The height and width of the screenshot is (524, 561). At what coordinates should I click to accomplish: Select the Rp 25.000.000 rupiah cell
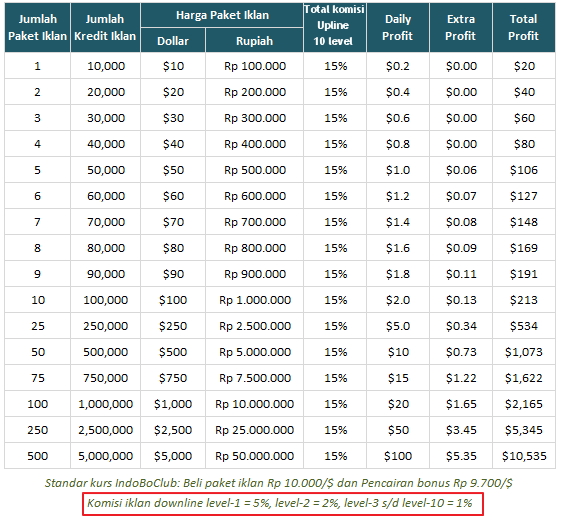tap(254, 430)
